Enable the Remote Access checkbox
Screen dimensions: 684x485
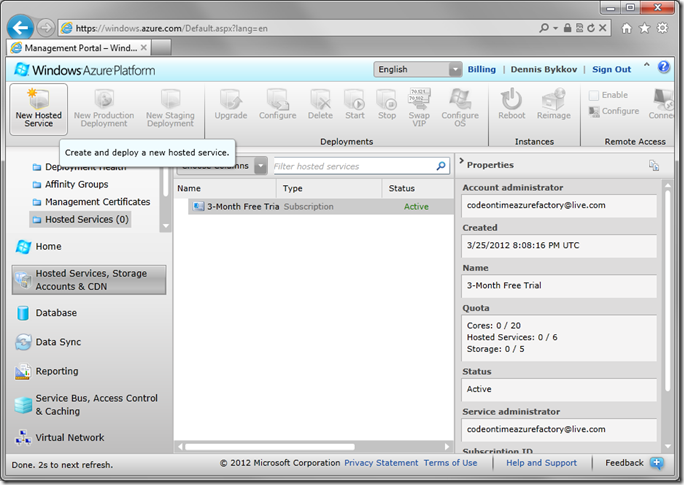[x=593, y=95]
